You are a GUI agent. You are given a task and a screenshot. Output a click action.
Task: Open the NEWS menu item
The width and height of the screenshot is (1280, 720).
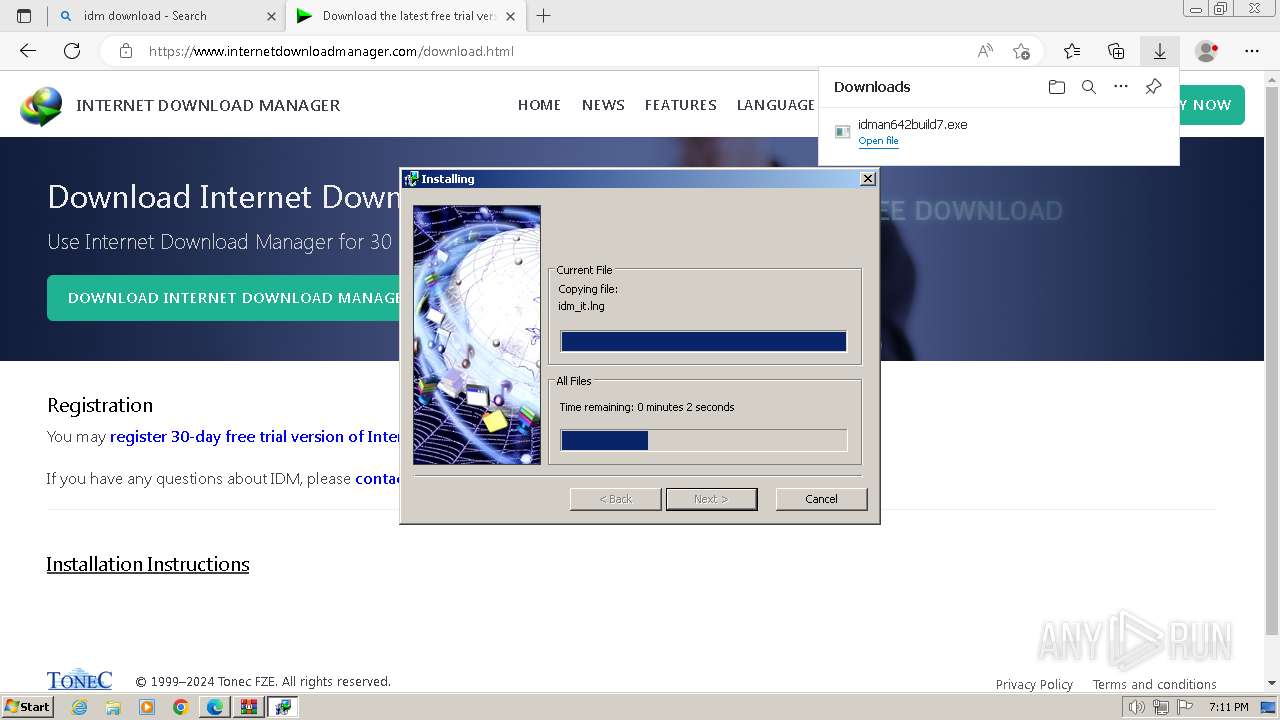(603, 105)
